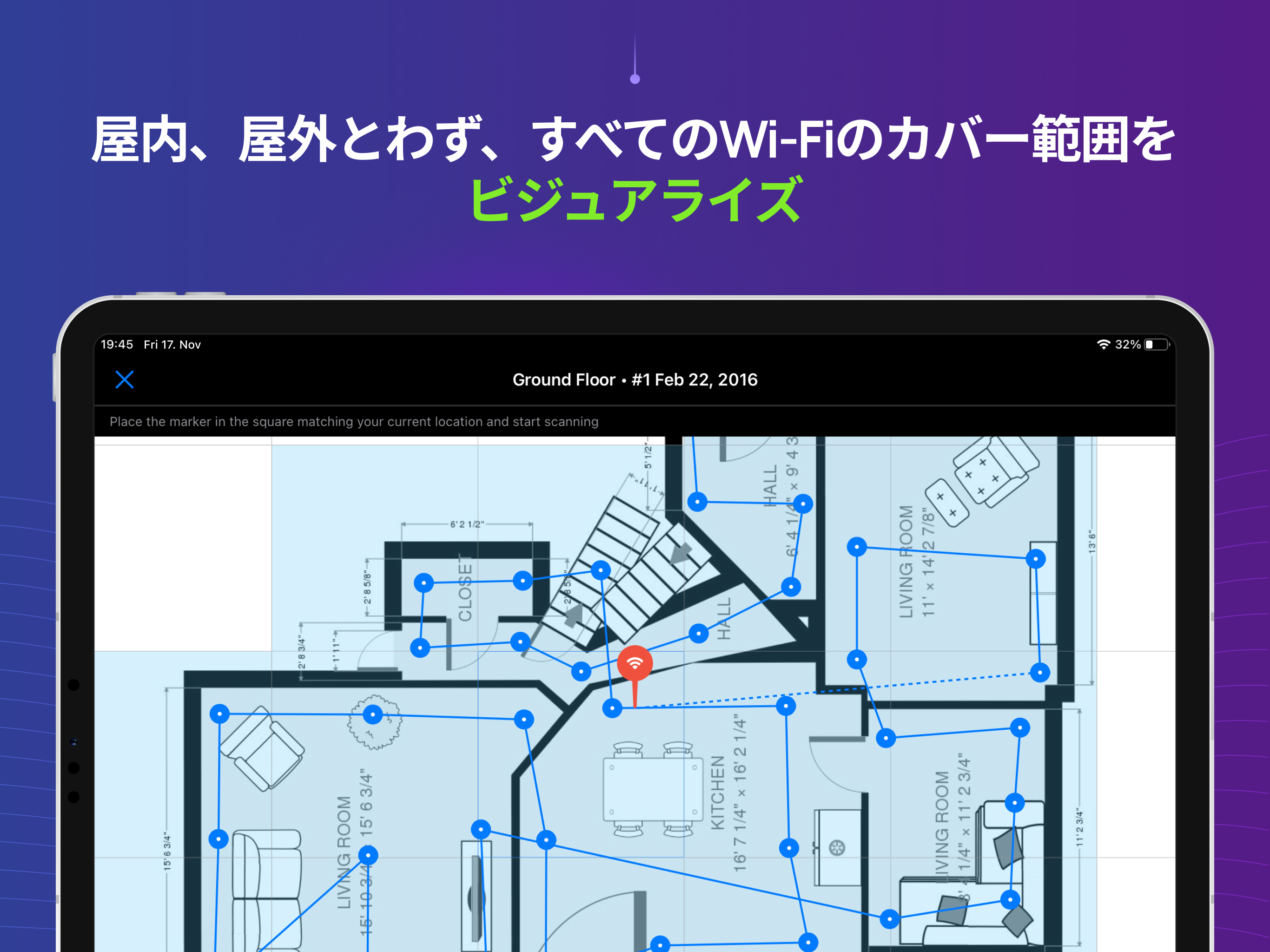Close the Ground Floor survey with X
Screen dimensions: 1270x952
tap(124, 379)
